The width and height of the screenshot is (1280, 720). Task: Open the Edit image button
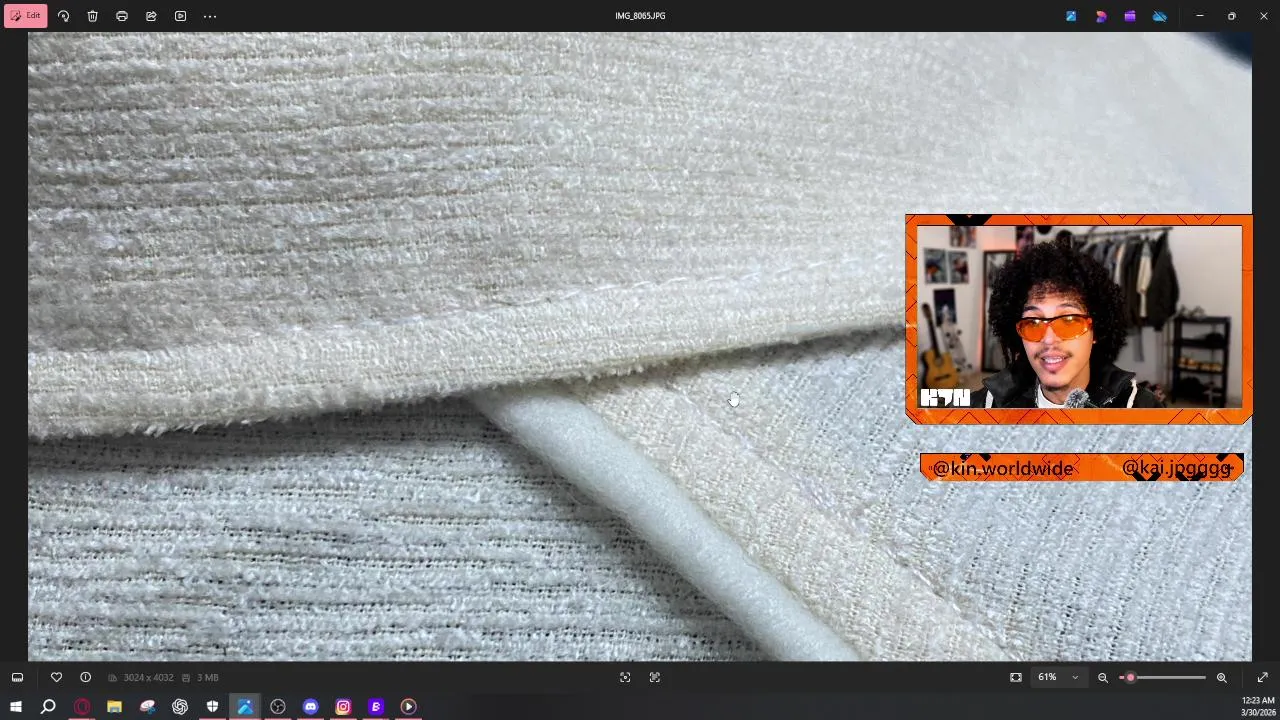click(26, 16)
